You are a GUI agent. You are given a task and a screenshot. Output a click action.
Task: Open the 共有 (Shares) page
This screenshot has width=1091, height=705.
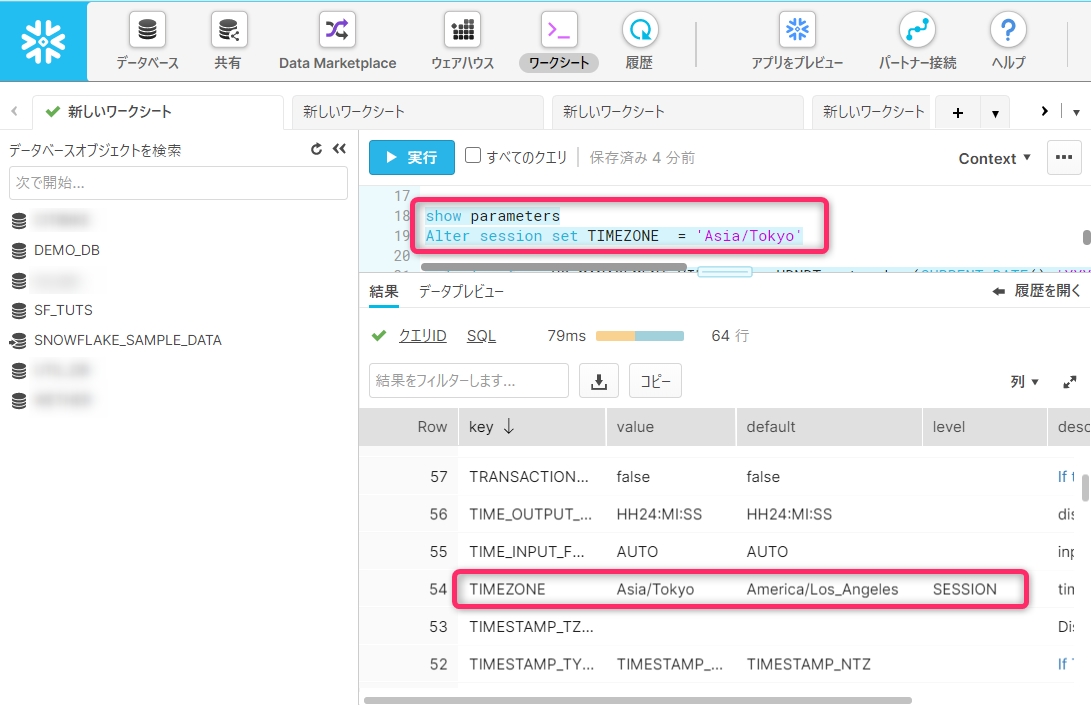click(228, 42)
